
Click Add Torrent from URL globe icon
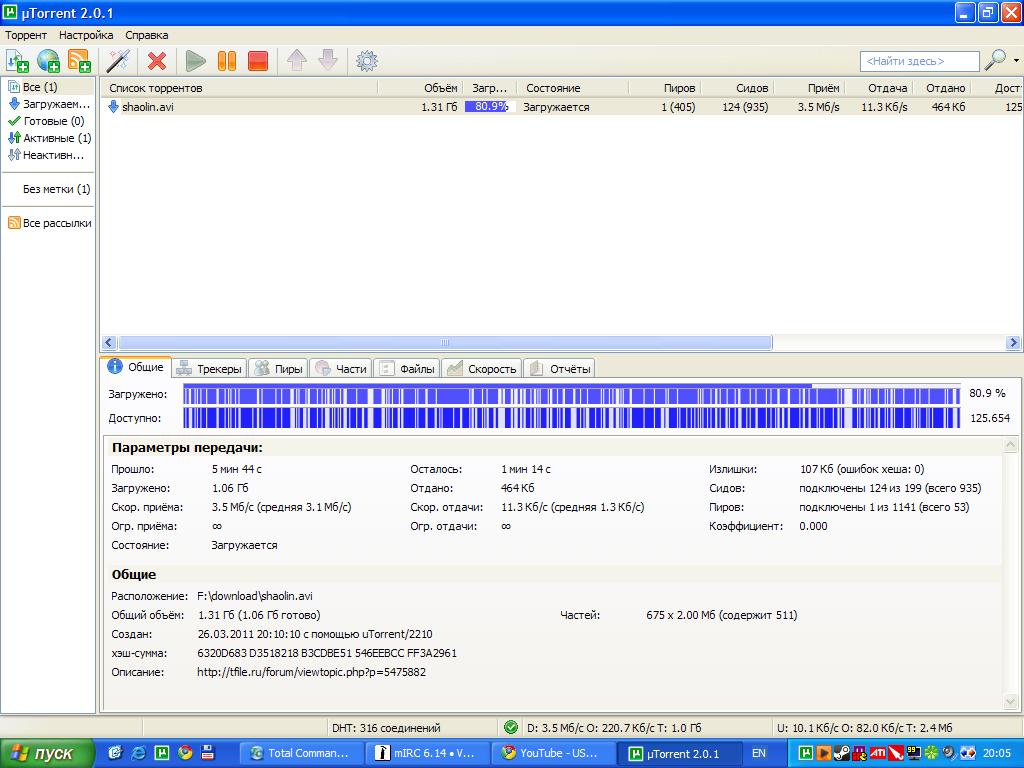pyautogui.click(x=48, y=61)
